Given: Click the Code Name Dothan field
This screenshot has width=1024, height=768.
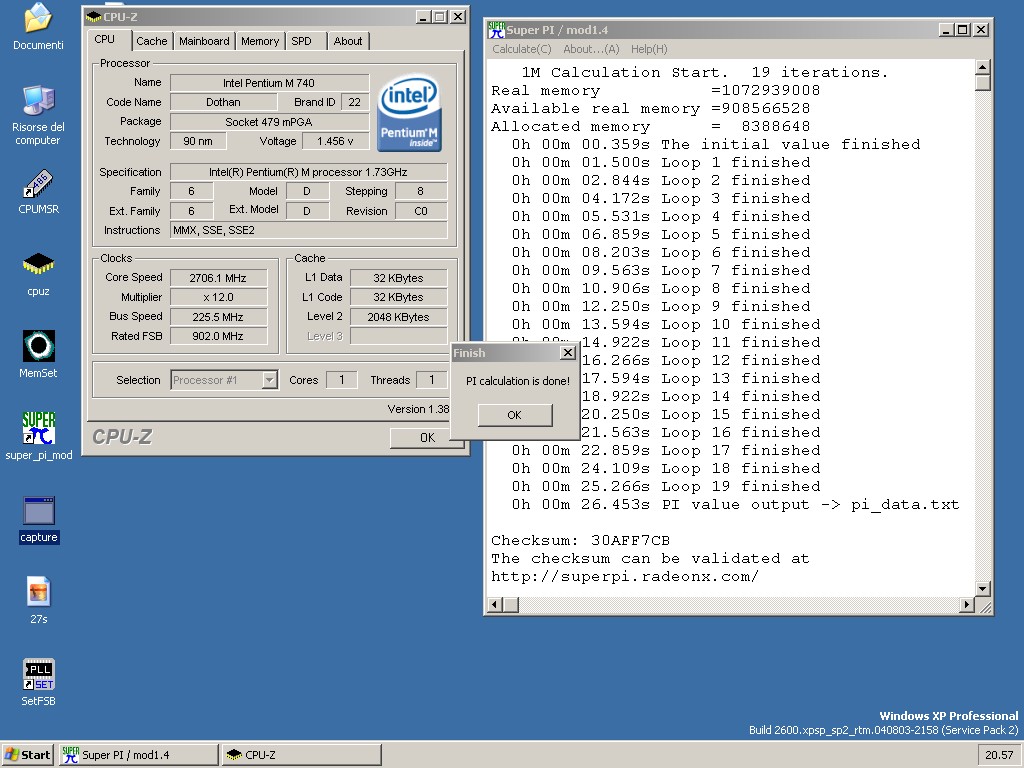Looking at the screenshot, I should pyautogui.click(x=223, y=102).
